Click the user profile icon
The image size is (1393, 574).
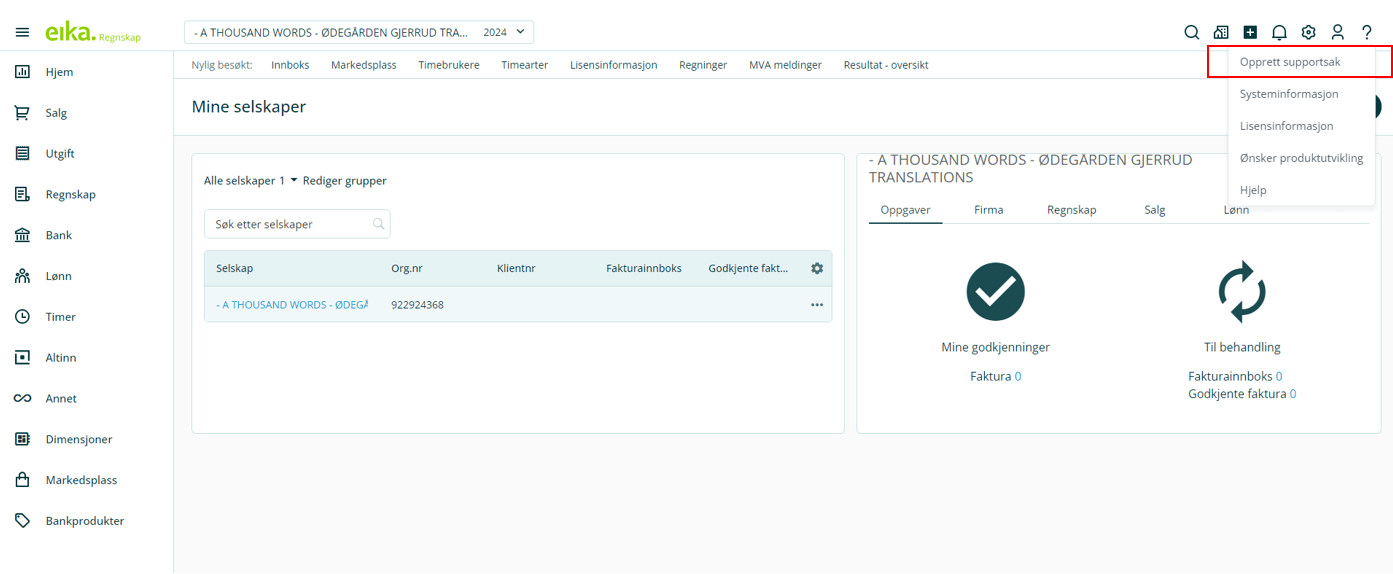[x=1337, y=32]
